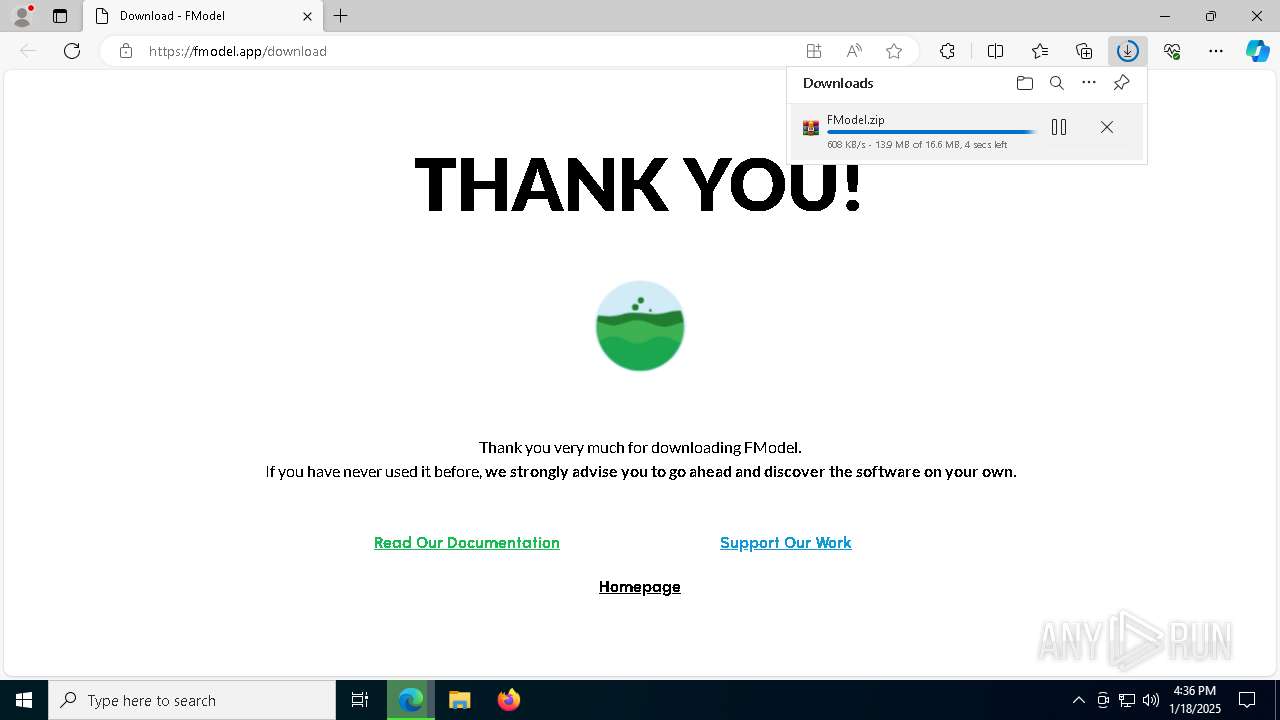1280x720 pixels.
Task: Open notification center icon
Action: (x=1248, y=700)
